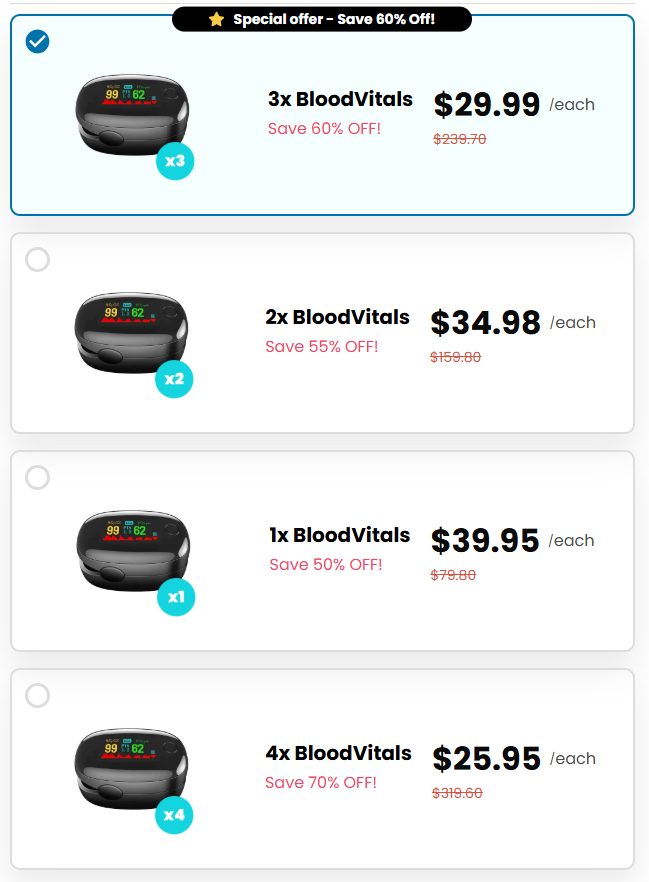Click the x3 quantity badge
The height and width of the screenshot is (882, 649).
[x=174, y=160]
